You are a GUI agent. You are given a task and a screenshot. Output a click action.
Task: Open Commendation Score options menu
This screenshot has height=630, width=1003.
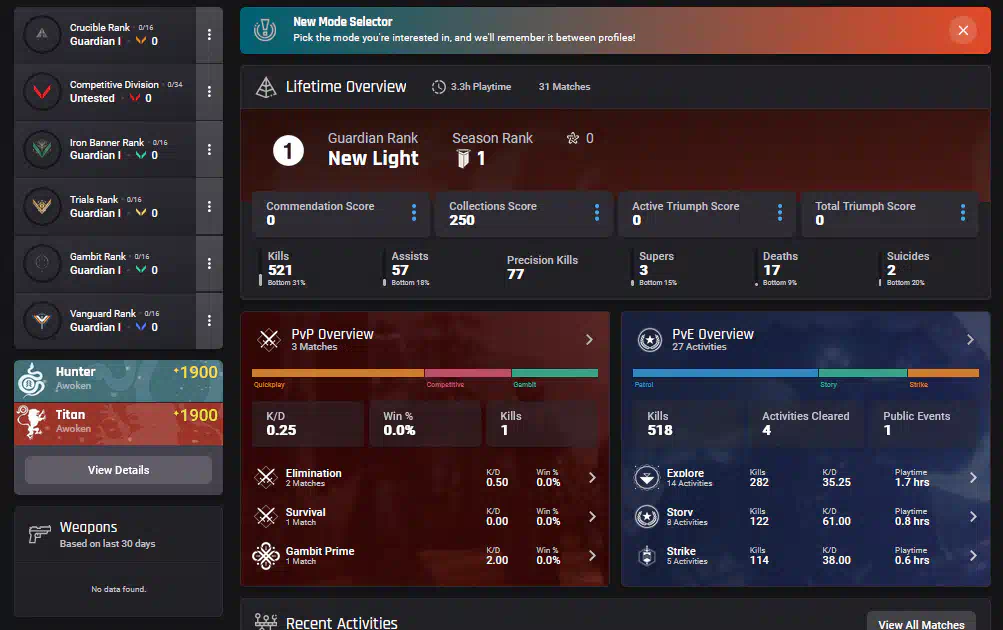pos(414,212)
